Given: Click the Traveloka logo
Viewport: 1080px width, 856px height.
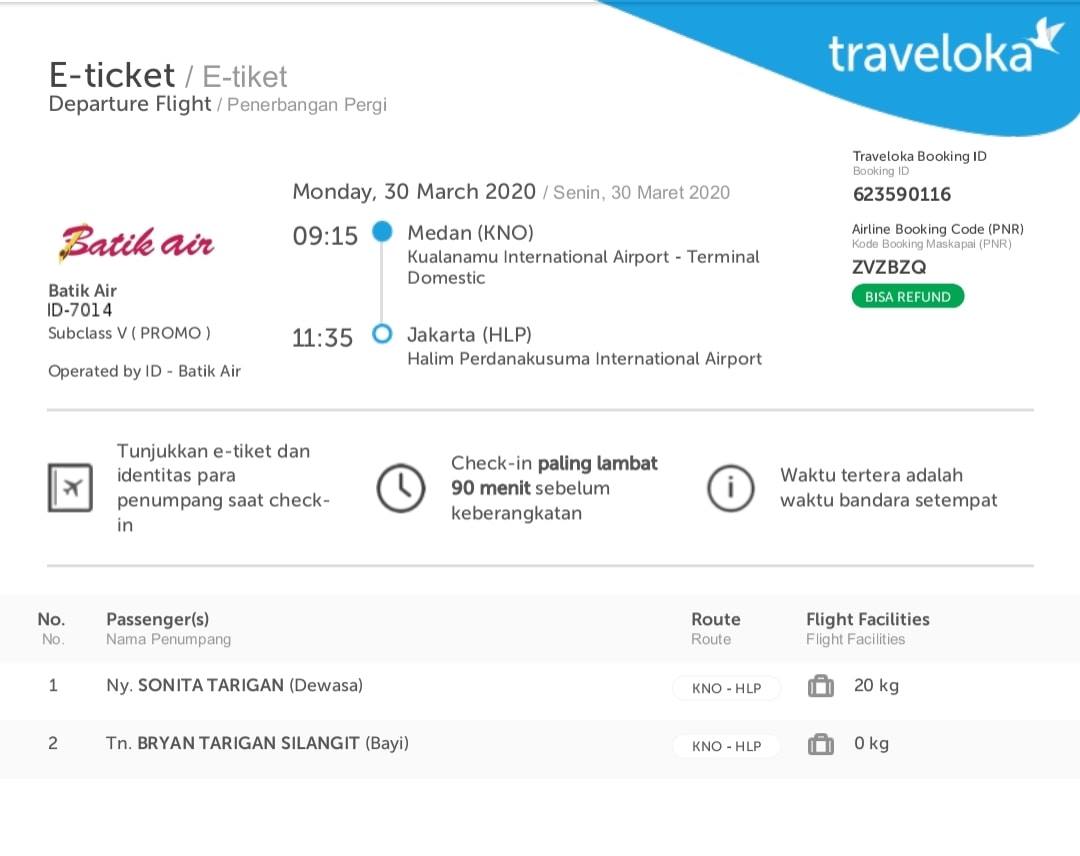Looking at the screenshot, I should 945,48.
